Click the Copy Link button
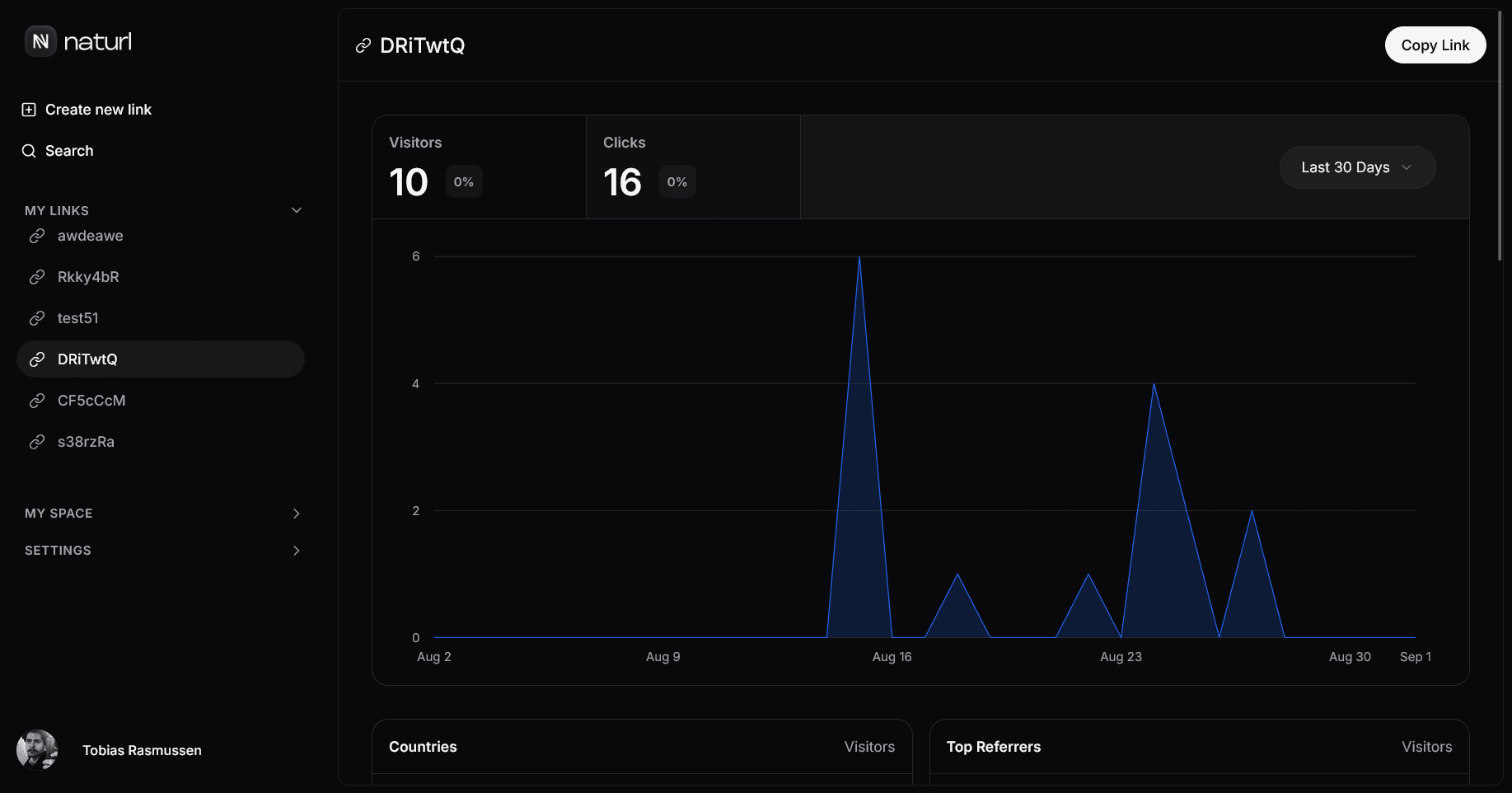Image resolution: width=1512 pixels, height=793 pixels. click(1435, 45)
